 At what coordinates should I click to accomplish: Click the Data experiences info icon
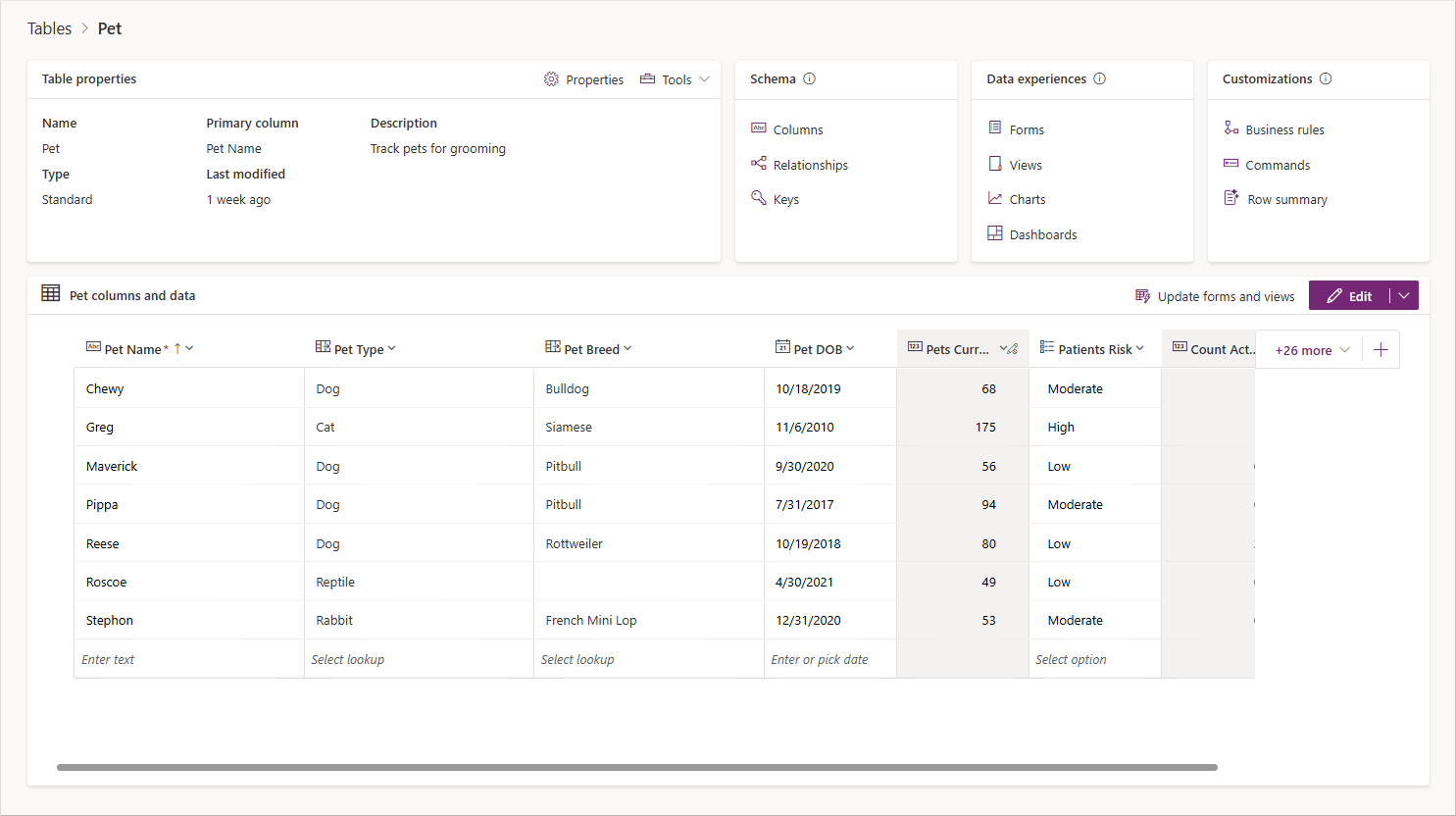pos(1100,78)
